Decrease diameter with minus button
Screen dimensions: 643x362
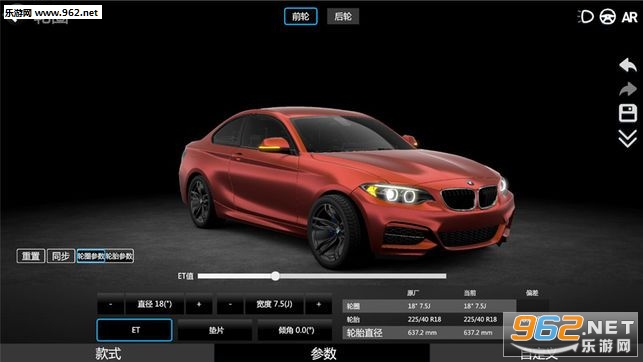111,304
